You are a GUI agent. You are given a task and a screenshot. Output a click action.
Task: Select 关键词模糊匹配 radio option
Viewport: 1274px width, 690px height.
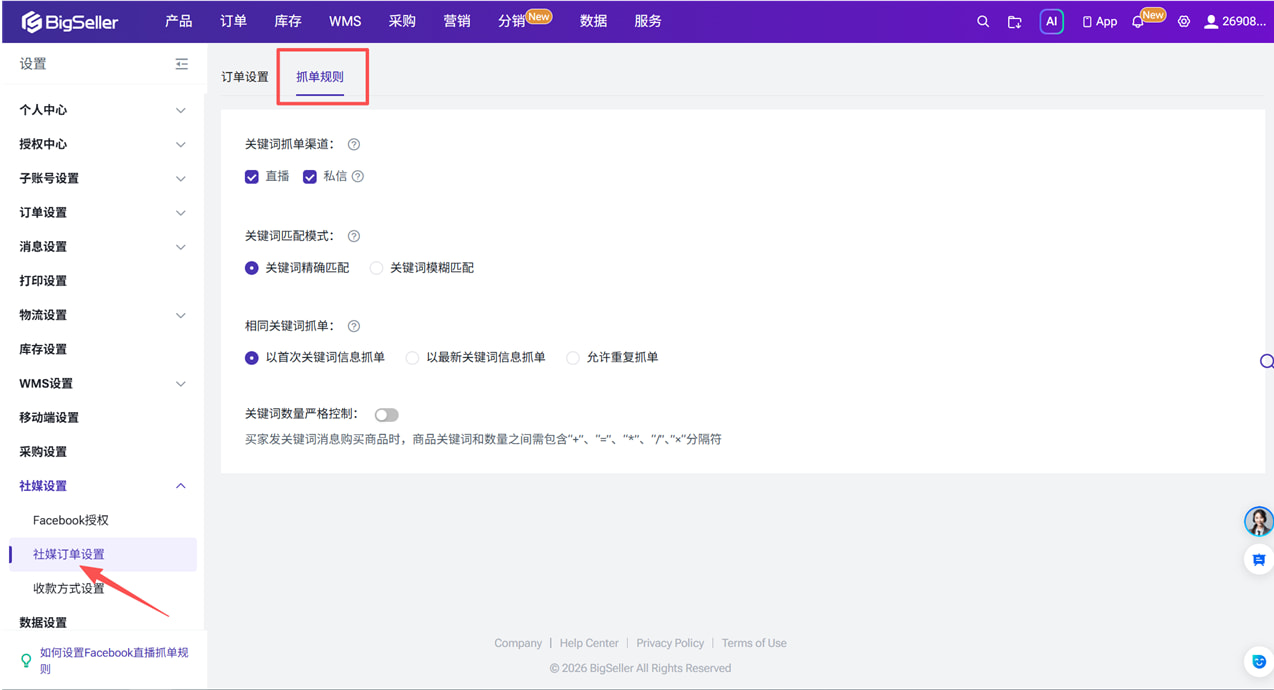click(376, 268)
